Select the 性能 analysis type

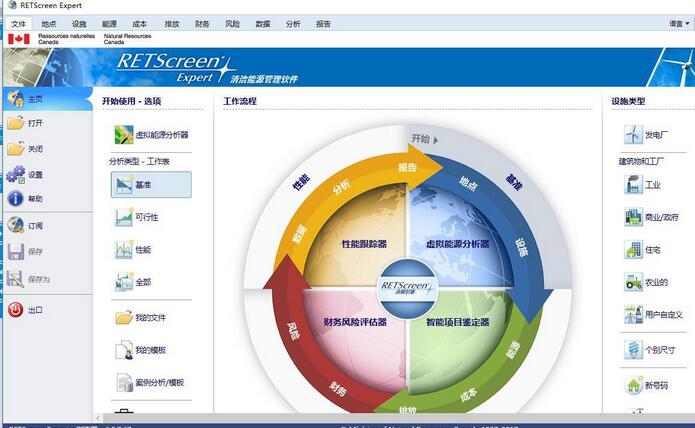(133, 250)
